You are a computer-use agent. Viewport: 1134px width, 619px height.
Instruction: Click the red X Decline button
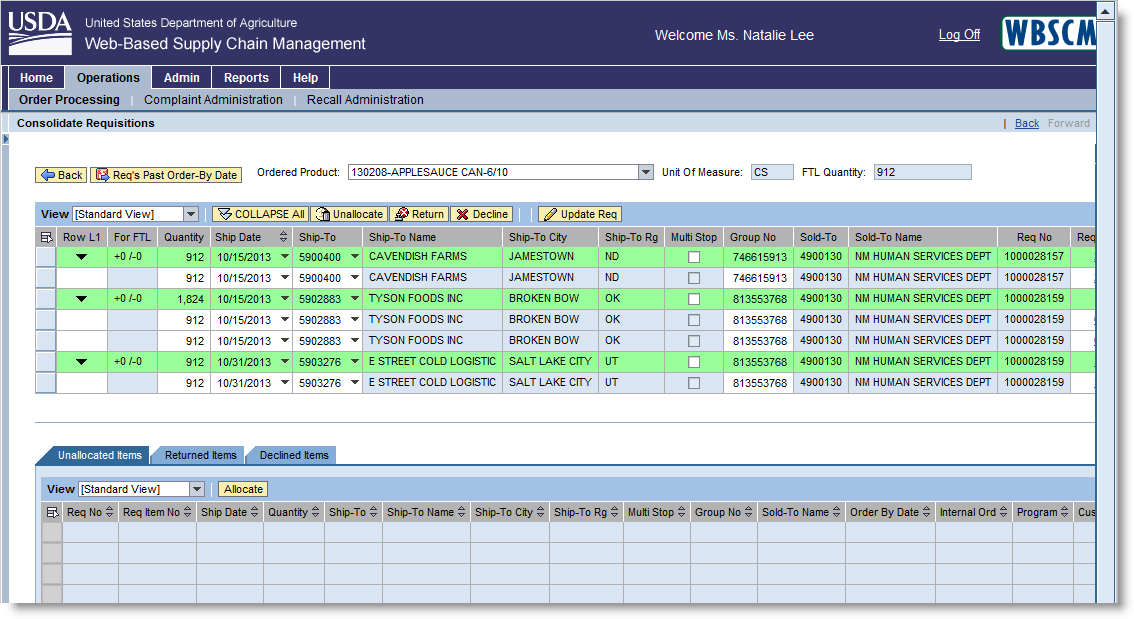click(x=481, y=214)
